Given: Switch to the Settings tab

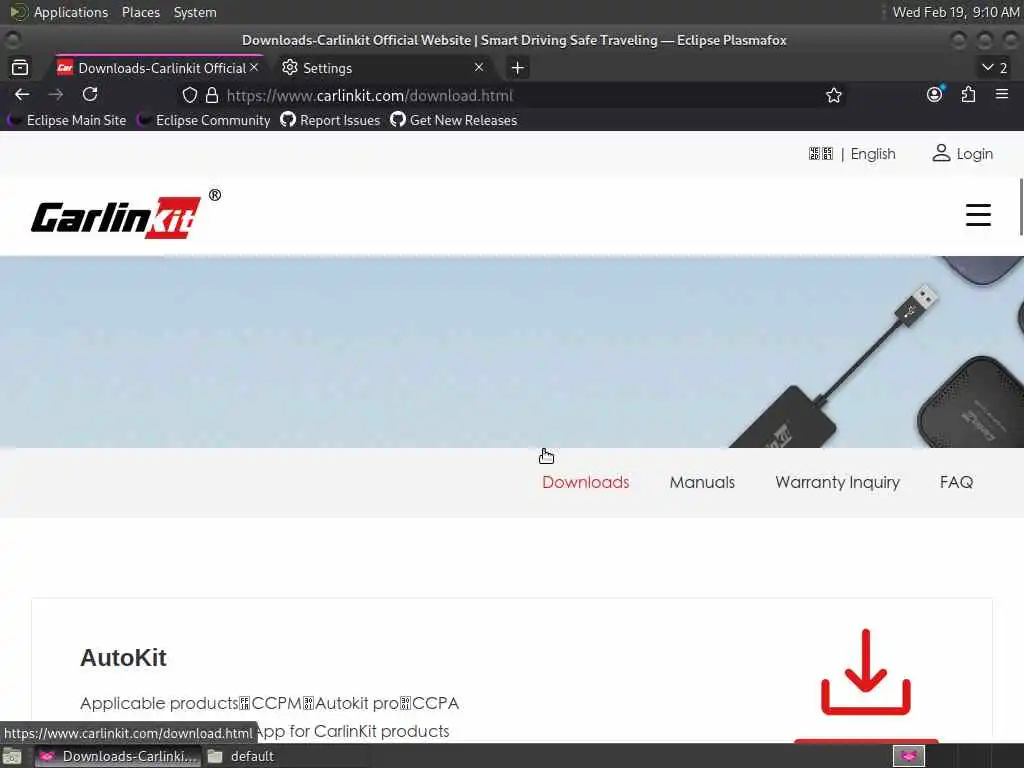Looking at the screenshot, I should 383,68.
